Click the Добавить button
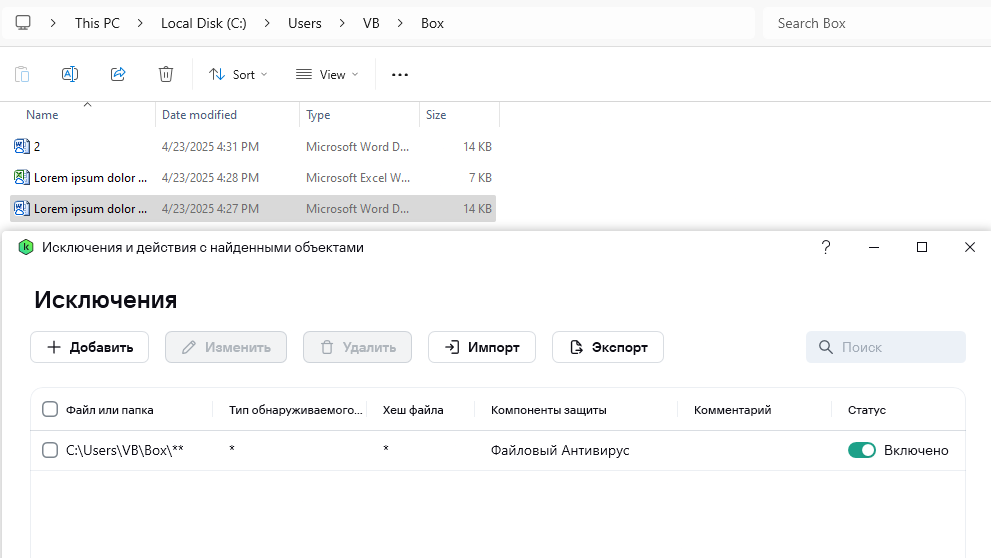 tap(90, 347)
